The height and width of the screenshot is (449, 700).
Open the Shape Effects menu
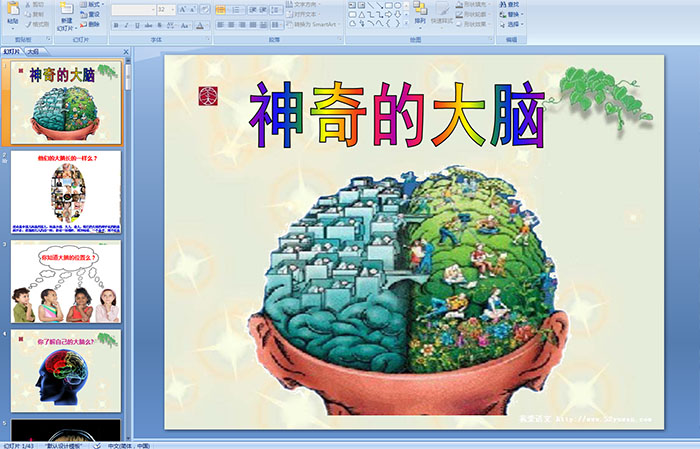(473, 24)
